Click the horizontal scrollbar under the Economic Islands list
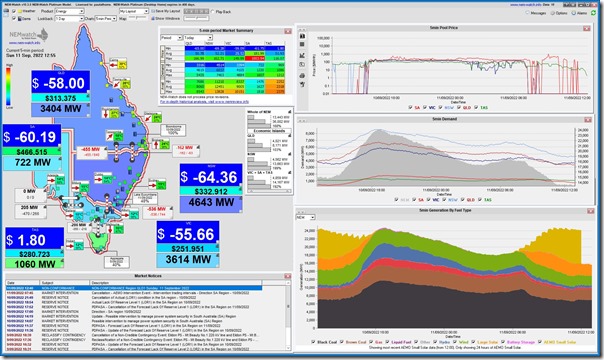 (x=269, y=191)
